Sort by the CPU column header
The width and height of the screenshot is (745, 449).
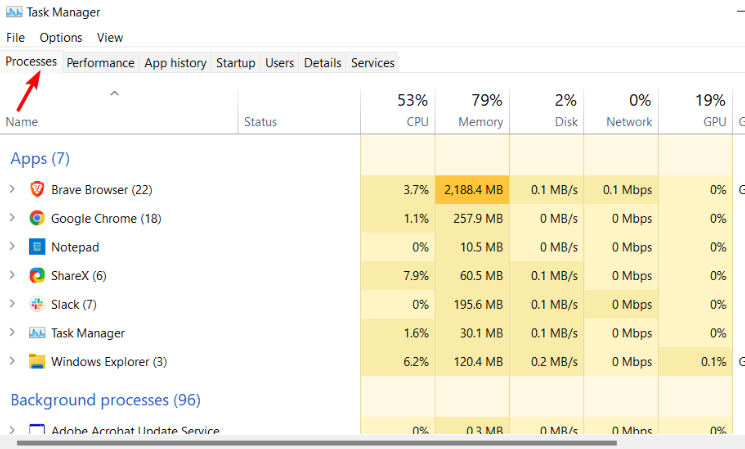click(x=398, y=112)
